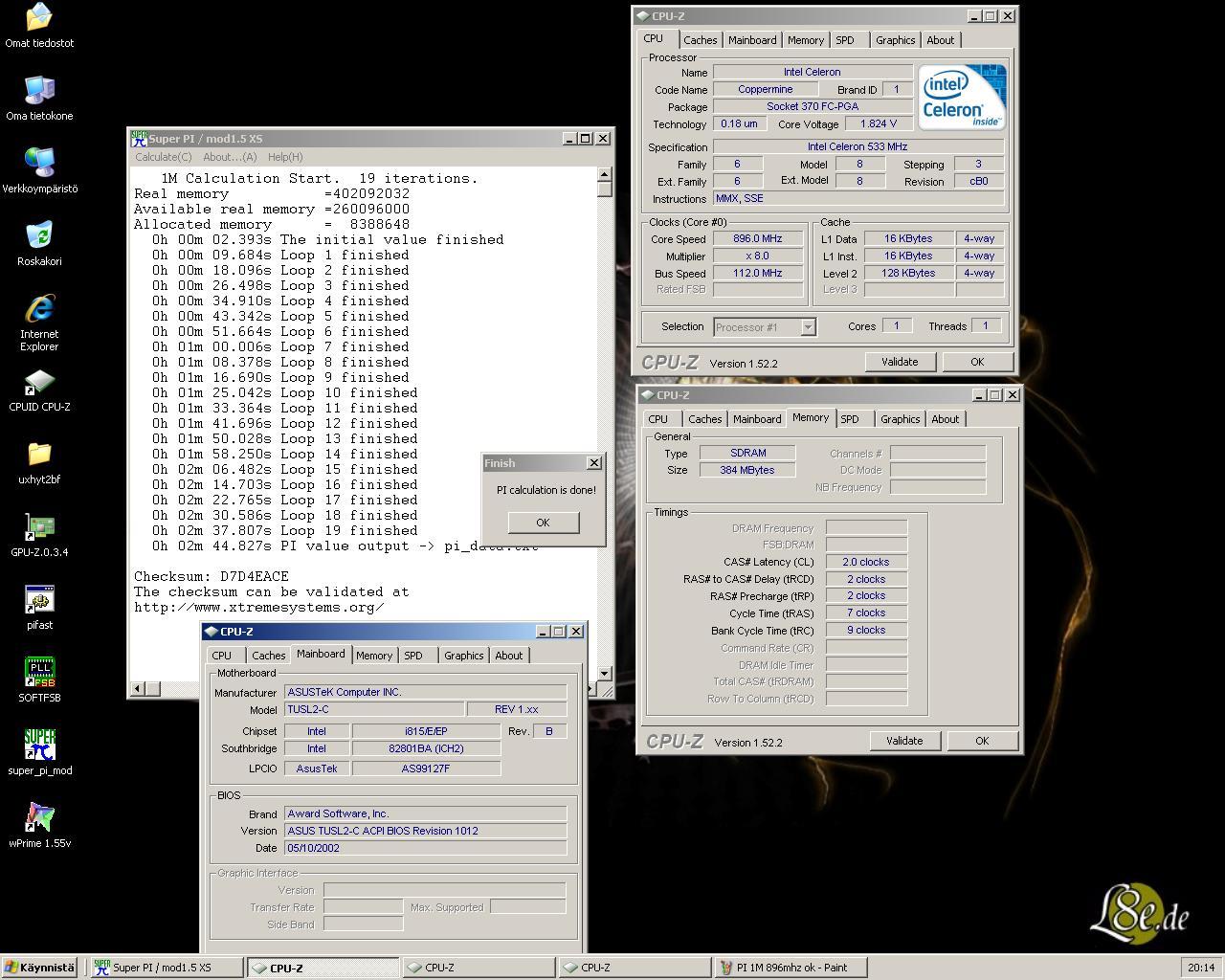This screenshot has height=980, width=1225.
Task: Open CPU tab in Memory CPU-Z window
Action: click(658, 419)
